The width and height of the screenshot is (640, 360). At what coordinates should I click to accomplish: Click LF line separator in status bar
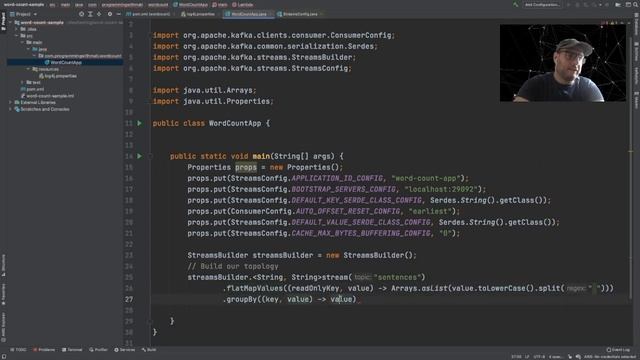coord(527,357)
